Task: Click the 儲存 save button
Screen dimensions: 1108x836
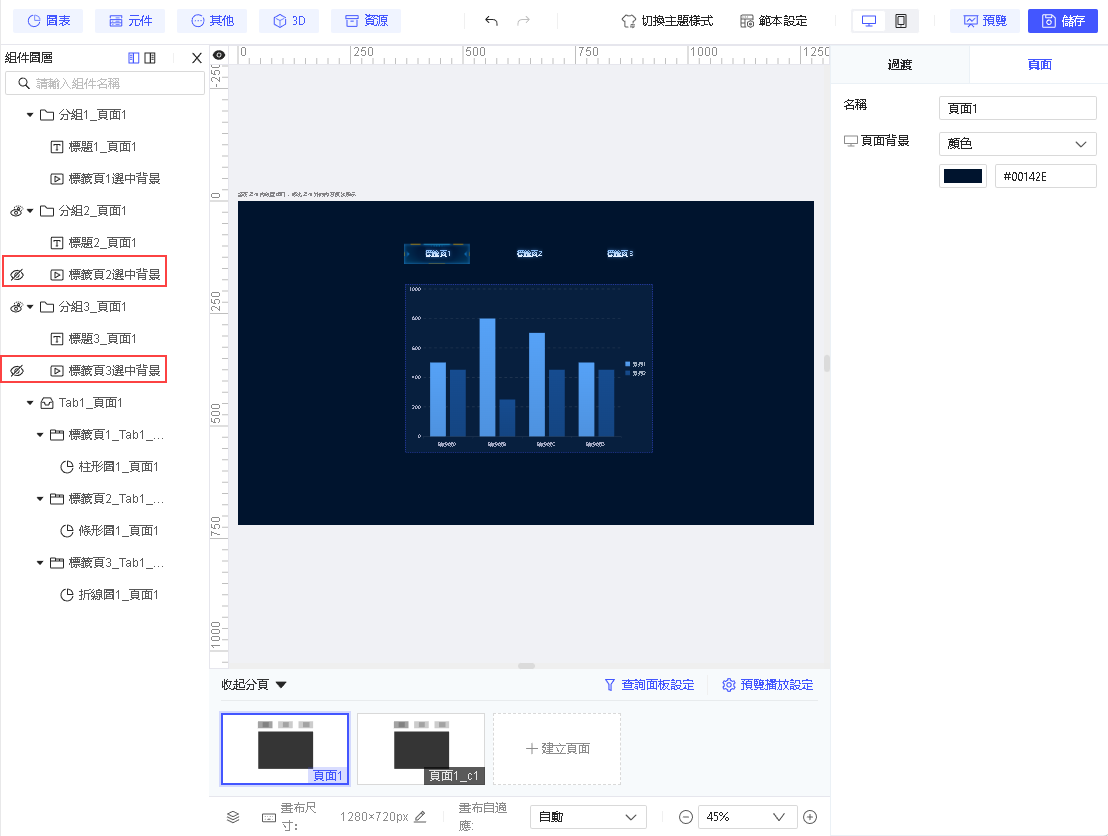Action: point(1063,21)
